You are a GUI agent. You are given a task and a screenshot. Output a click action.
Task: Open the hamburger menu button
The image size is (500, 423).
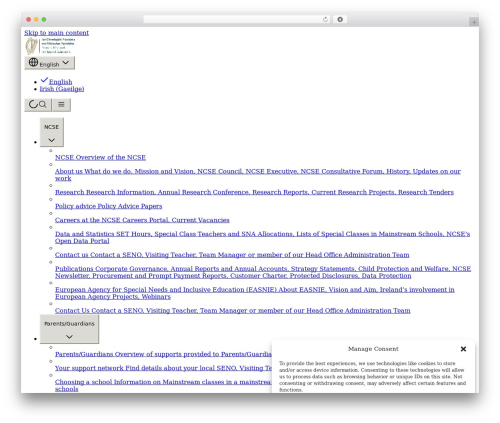pyautogui.click(x=61, y=105)
